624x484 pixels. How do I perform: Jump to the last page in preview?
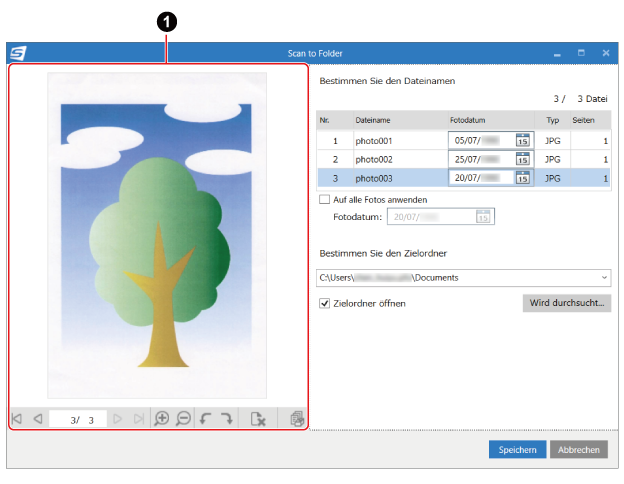[139, 419]
